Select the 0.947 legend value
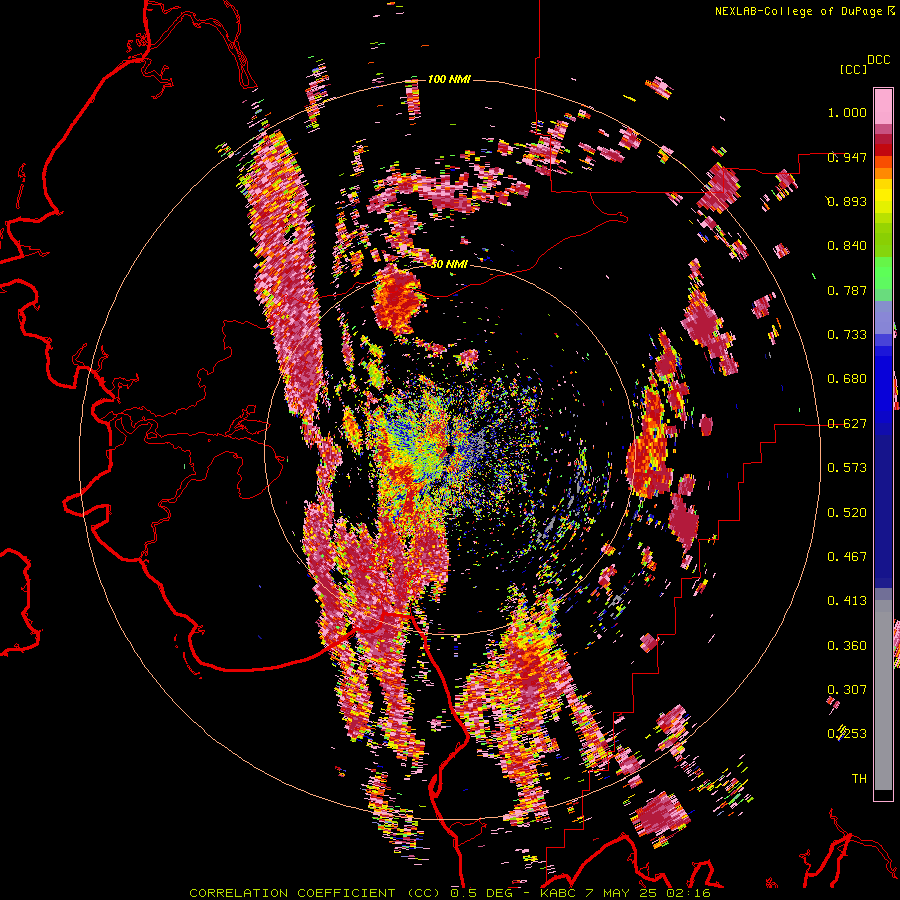The image size is (900, 900). 847,157
